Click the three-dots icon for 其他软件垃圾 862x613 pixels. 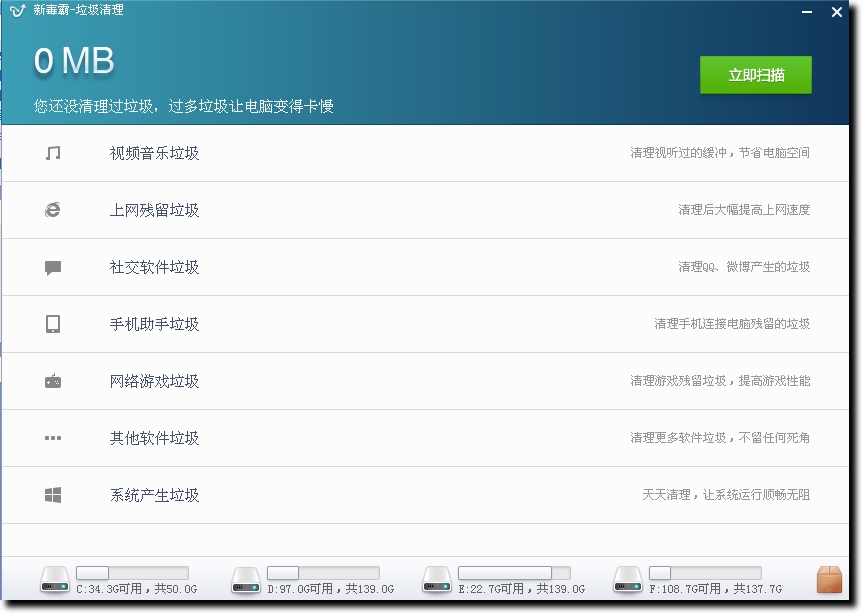tap(53, 438)
